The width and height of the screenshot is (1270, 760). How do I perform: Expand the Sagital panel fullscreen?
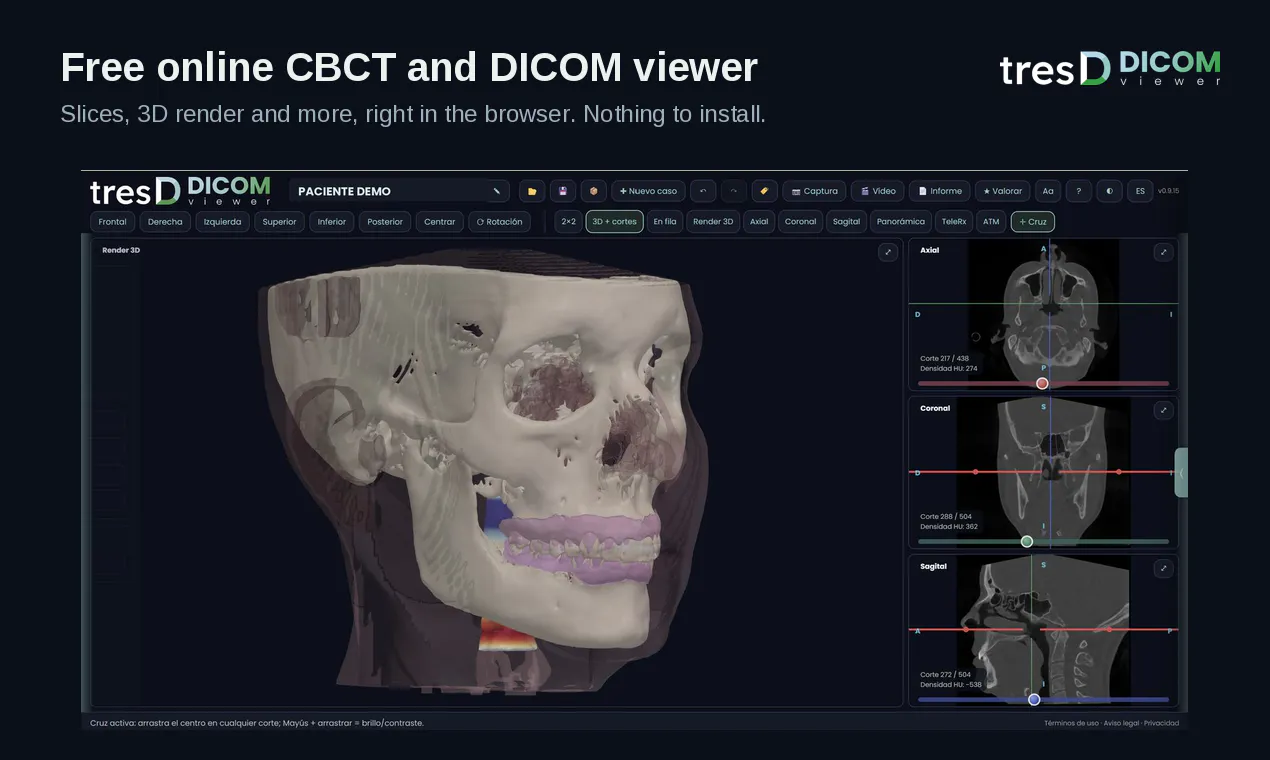click(1163, 568)
